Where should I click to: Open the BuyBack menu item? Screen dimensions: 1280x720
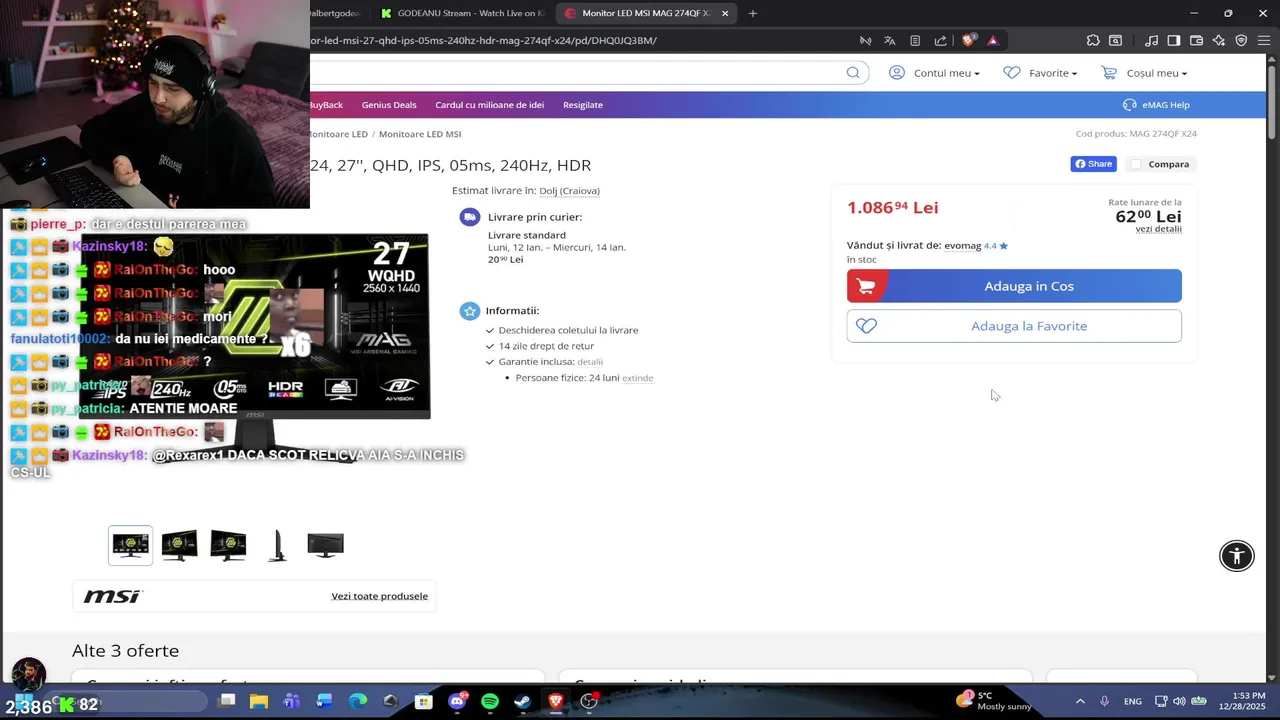coord(326,105)
